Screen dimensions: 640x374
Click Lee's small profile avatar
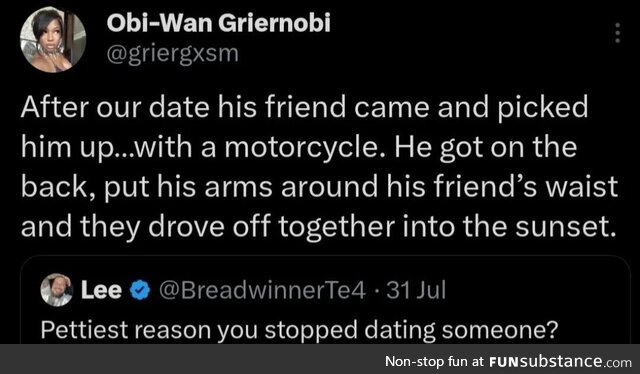[x=57, y=290]
